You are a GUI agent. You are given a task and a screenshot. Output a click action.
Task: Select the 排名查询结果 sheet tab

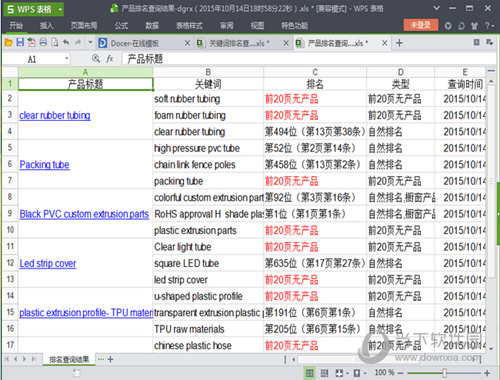(69, 359)
